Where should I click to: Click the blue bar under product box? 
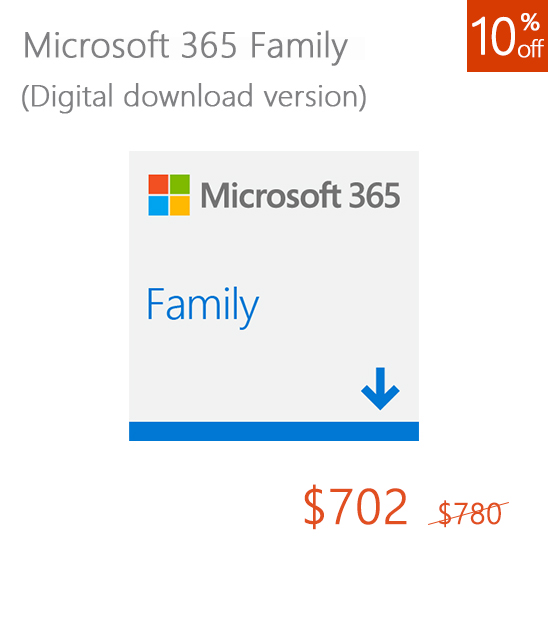pyautogui.click(x=274, y=431)
